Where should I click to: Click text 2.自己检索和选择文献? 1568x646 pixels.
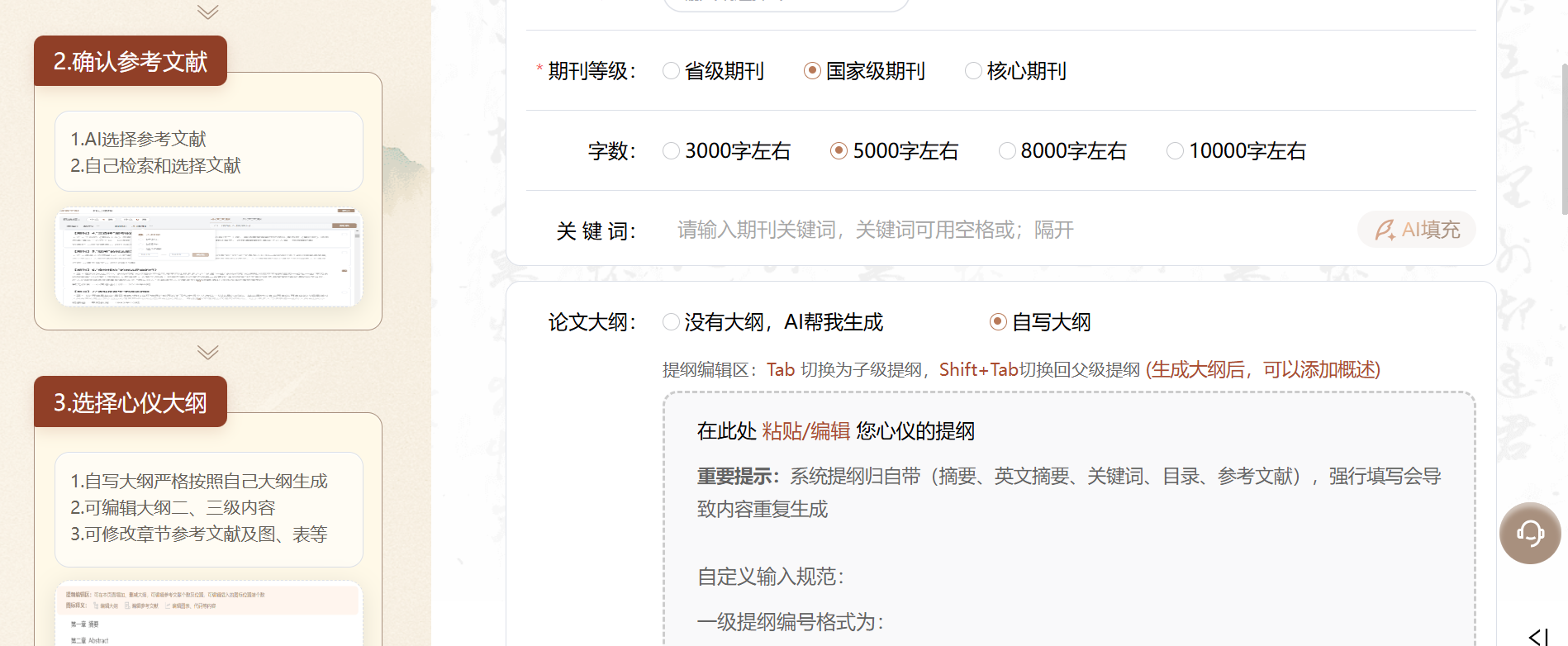155,165
